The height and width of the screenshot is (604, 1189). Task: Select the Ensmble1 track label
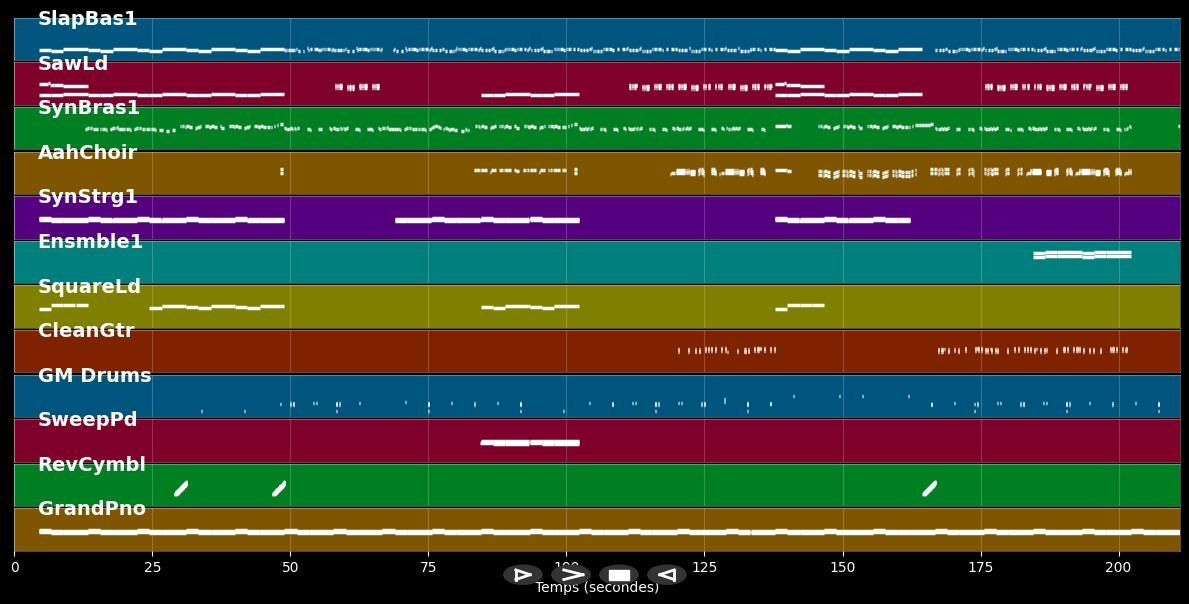click(90, 242)
